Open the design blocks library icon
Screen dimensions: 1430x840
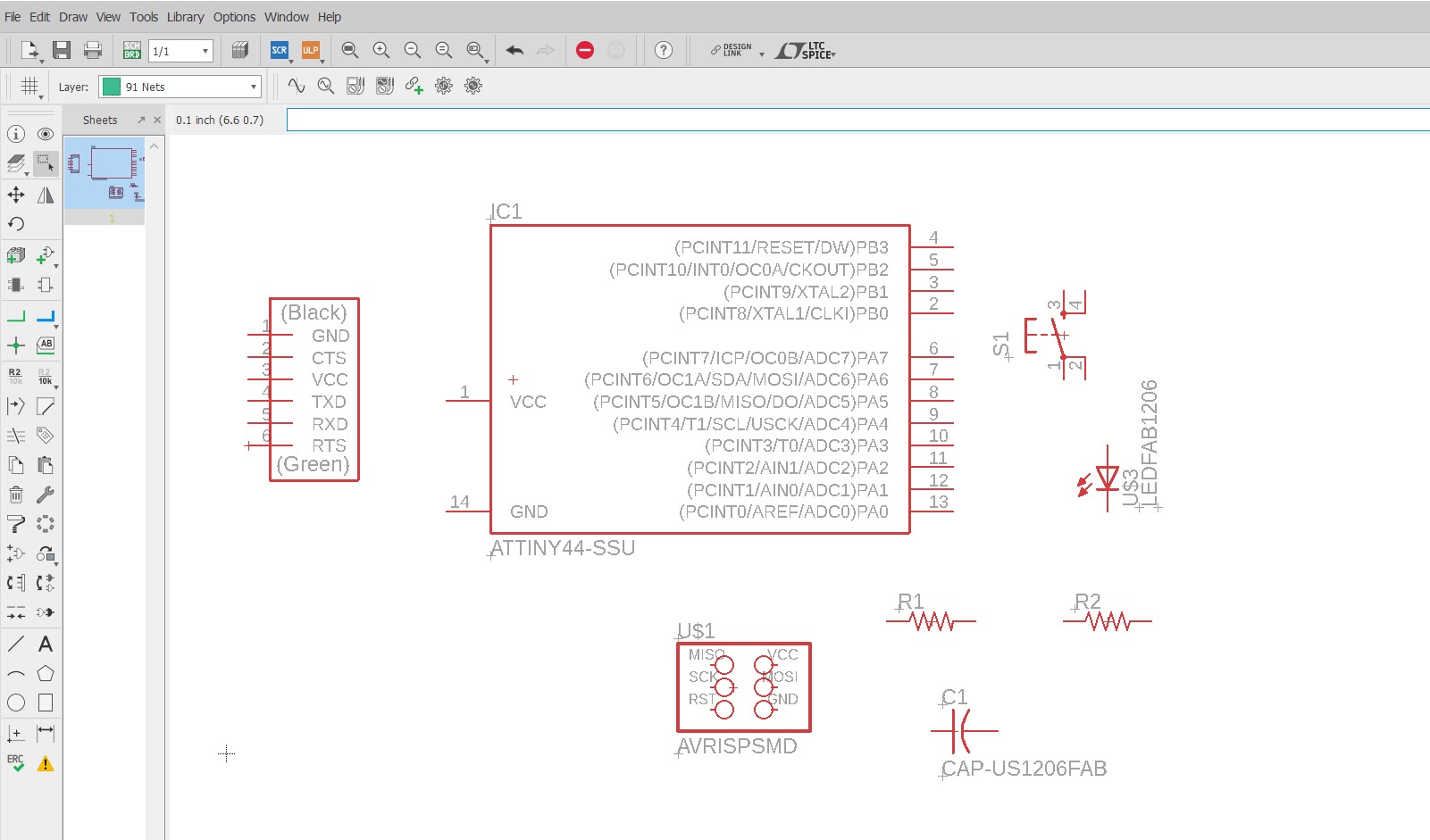(x=240, y=51)
